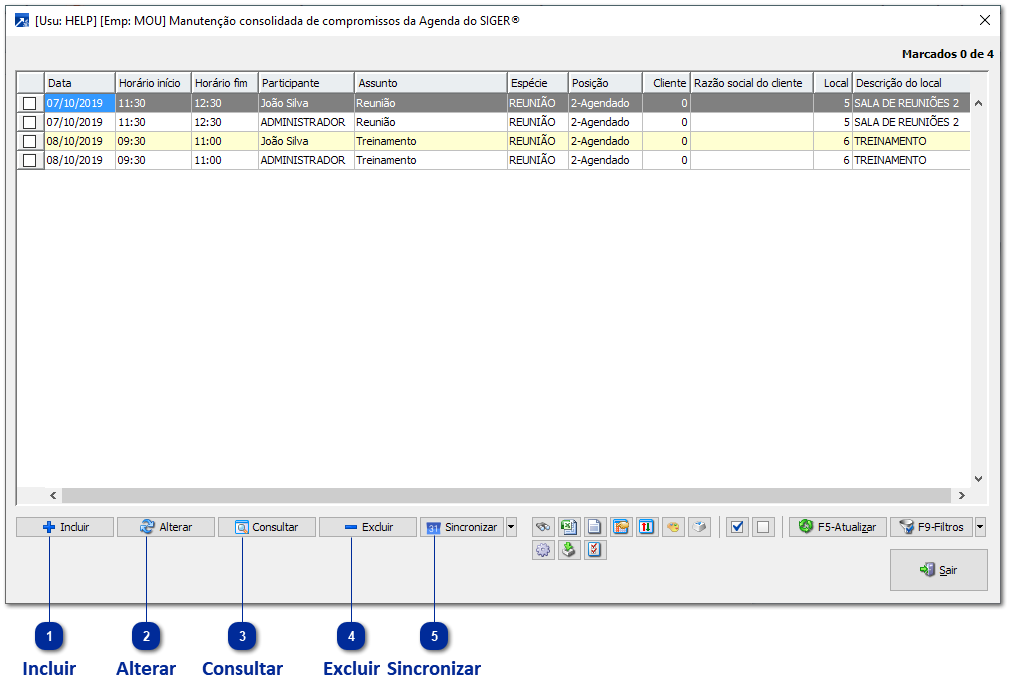Click the Descrição do local column header

coord(911,83)
